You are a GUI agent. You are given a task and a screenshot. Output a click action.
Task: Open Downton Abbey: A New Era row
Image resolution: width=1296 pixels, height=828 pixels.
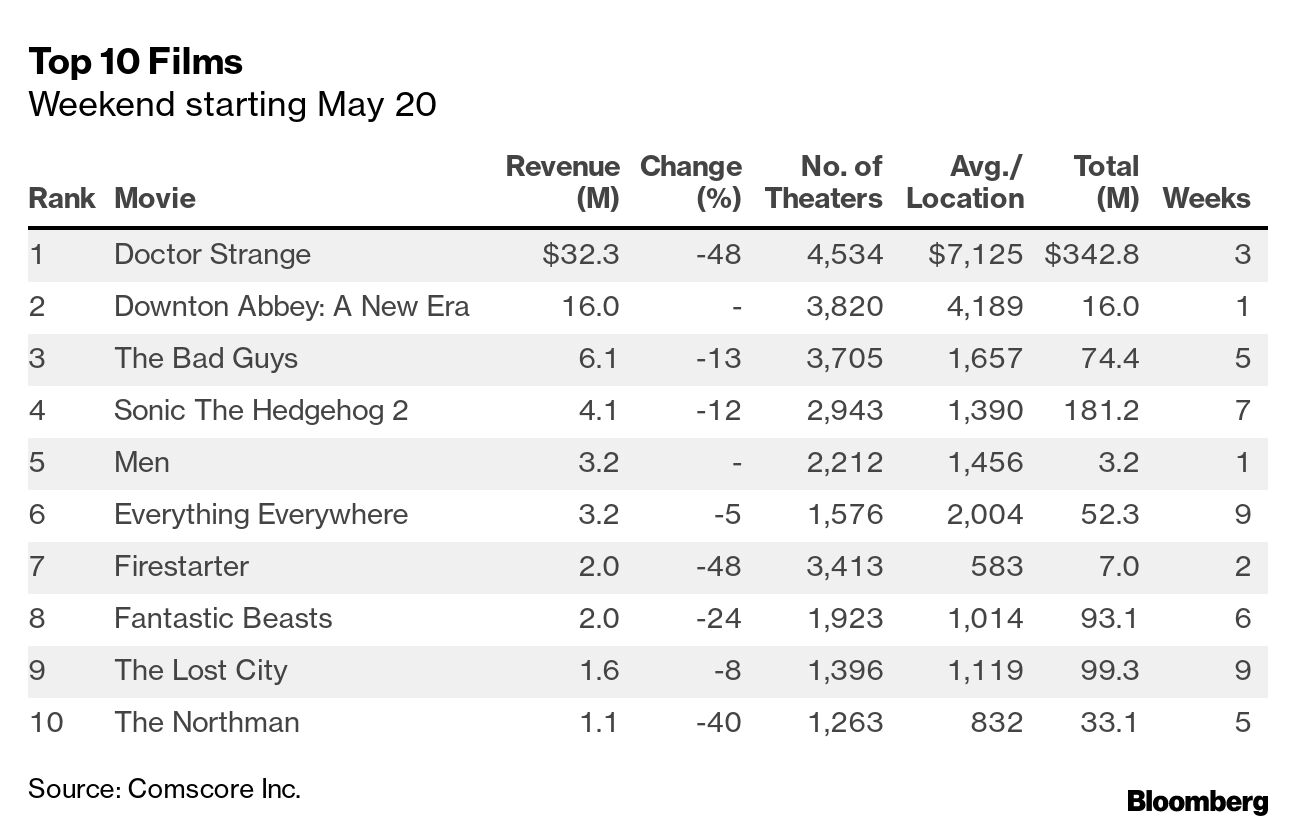(x=291, y=306)
